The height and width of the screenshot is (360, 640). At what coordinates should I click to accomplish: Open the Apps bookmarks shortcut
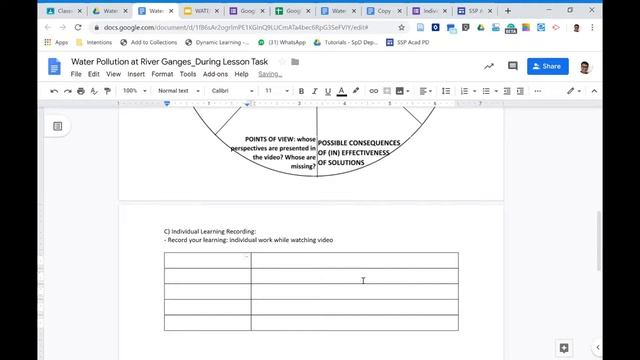56,42
